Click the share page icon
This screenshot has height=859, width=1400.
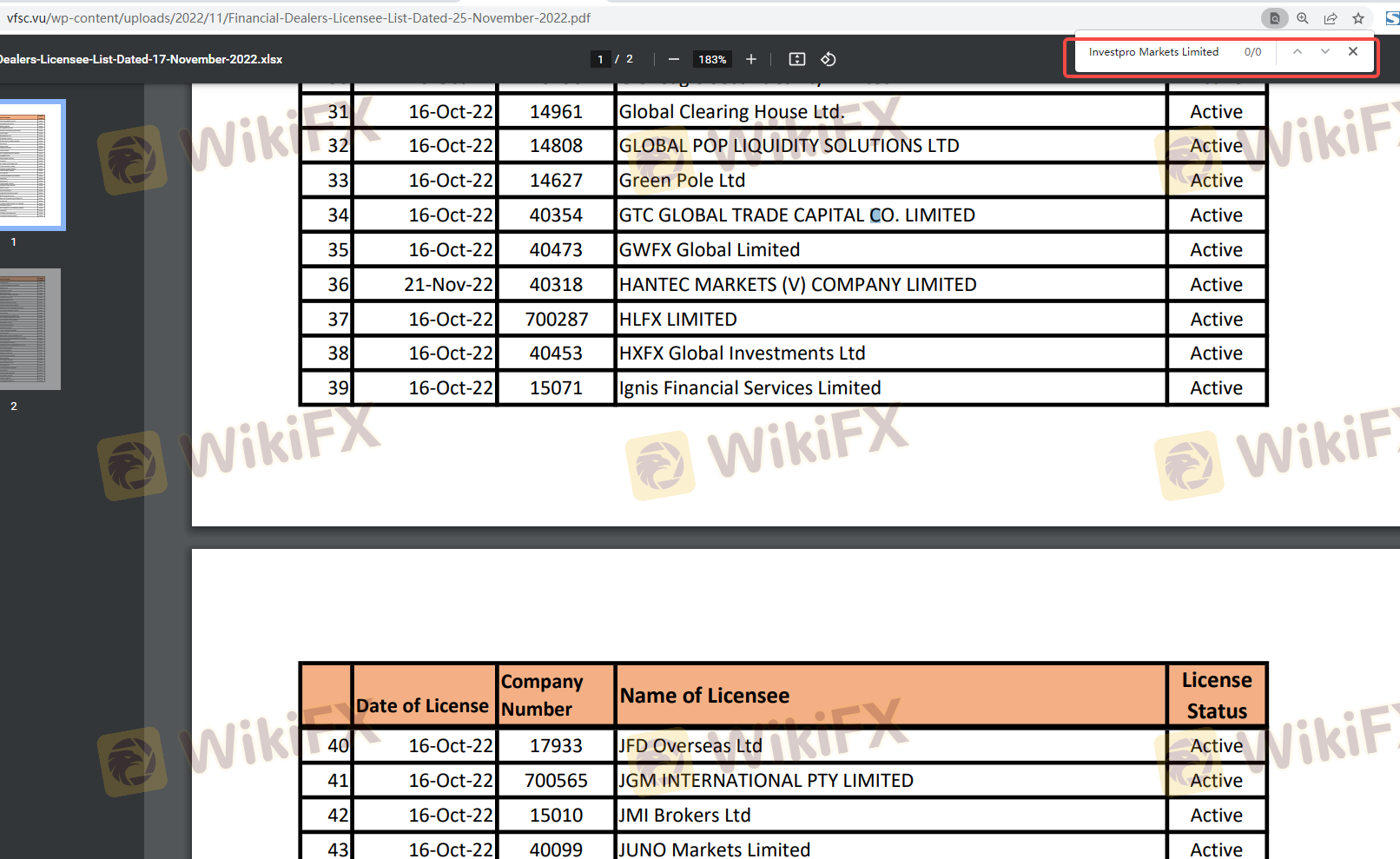[x=1331, y=18]
